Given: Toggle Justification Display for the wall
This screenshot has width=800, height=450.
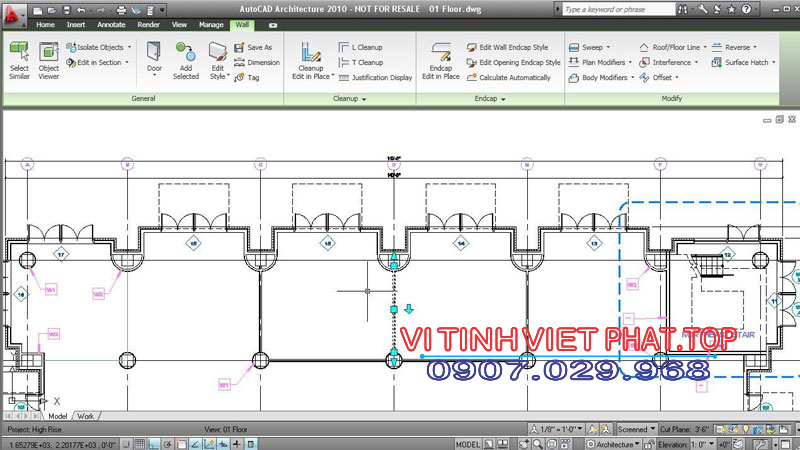Looking at the screenshot, I should click(x=375, y=77).
